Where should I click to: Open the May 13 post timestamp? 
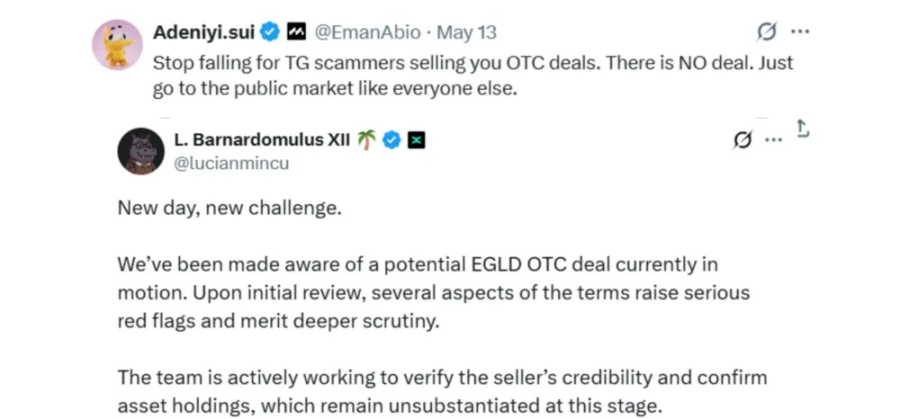pos(467,33)
